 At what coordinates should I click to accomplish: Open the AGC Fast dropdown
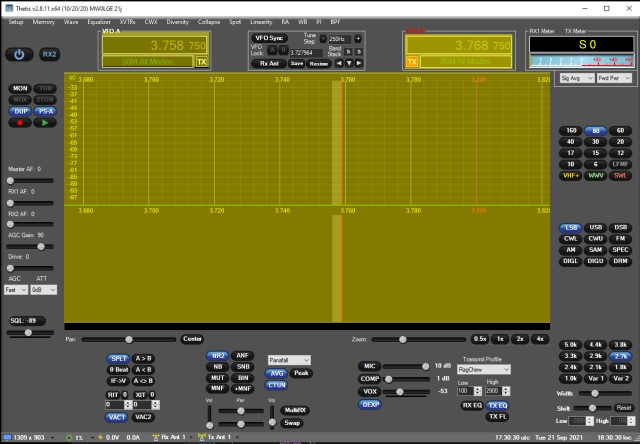[x=16, y=290]
